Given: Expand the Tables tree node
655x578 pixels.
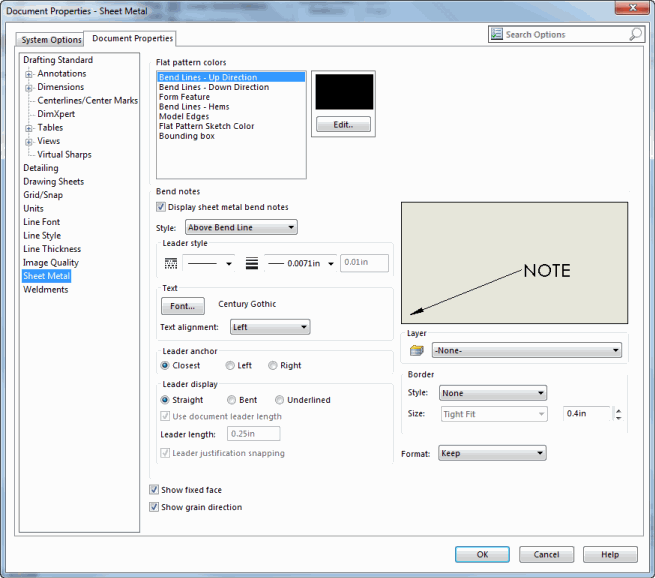Looking at the screenshot, I should point(29,128).
